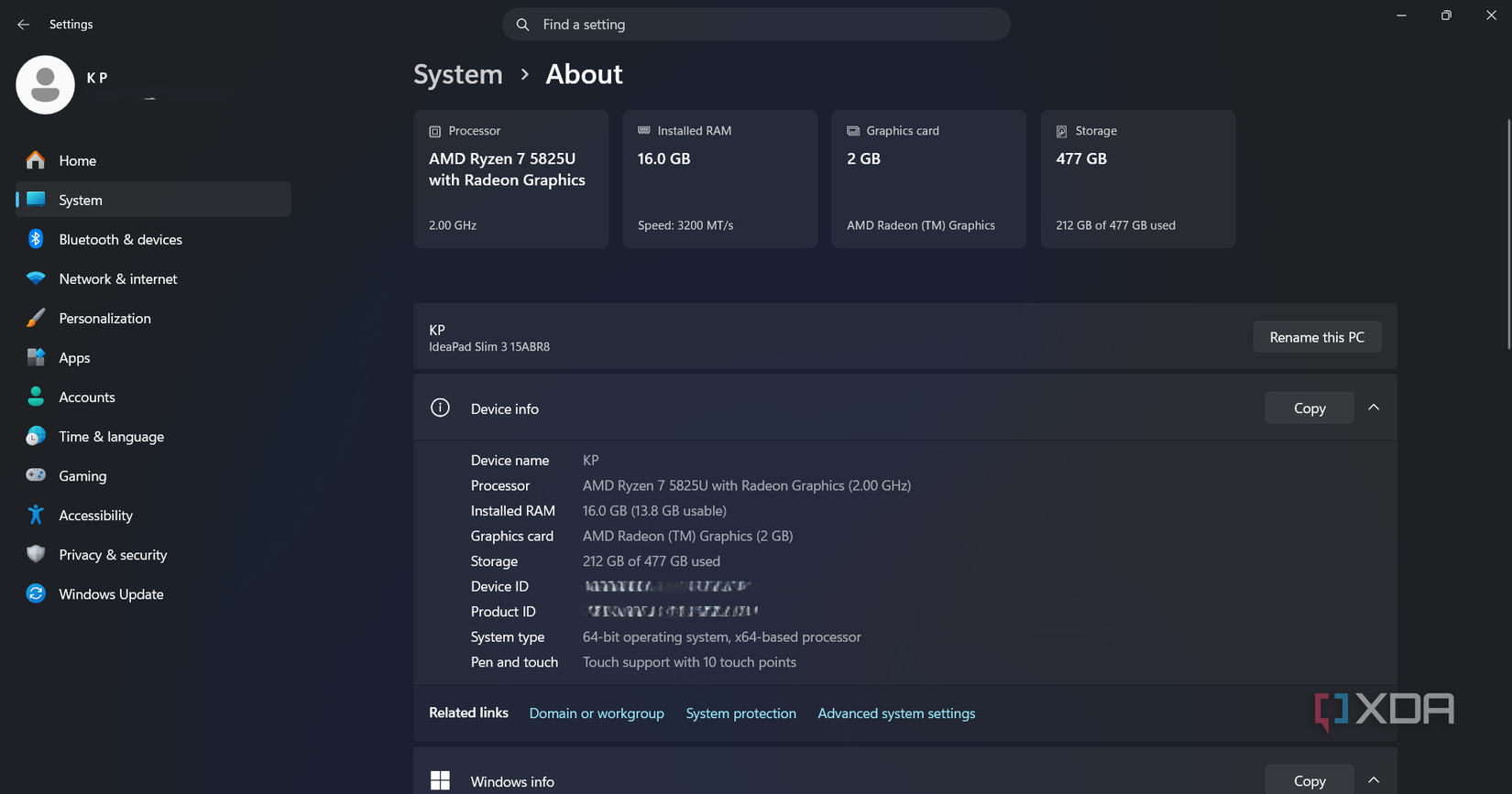Viewport: 1512px width, 794px height.
Task: Open Privacy & security settings
Action: coord(153,554)
